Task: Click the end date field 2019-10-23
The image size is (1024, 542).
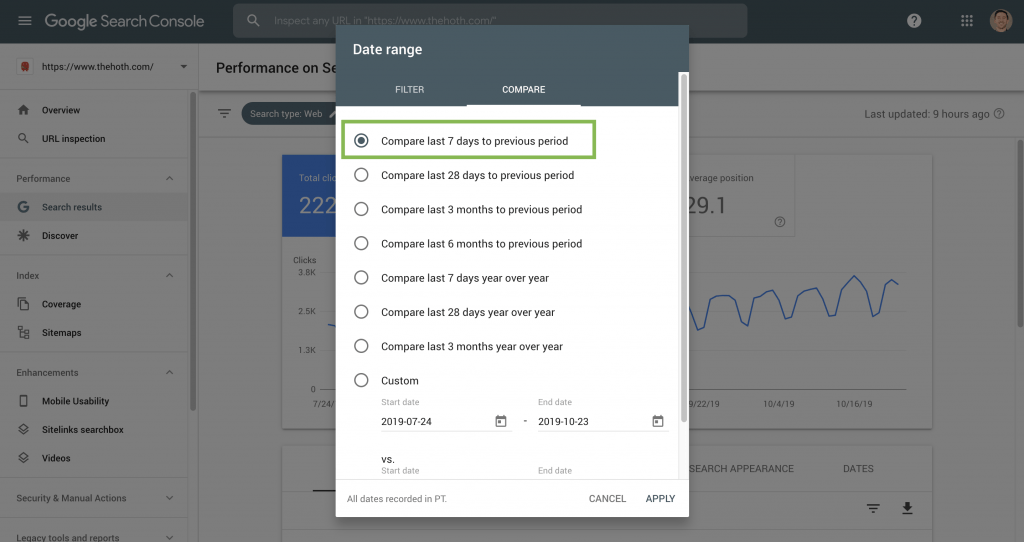Action: [x=603, y=421]
